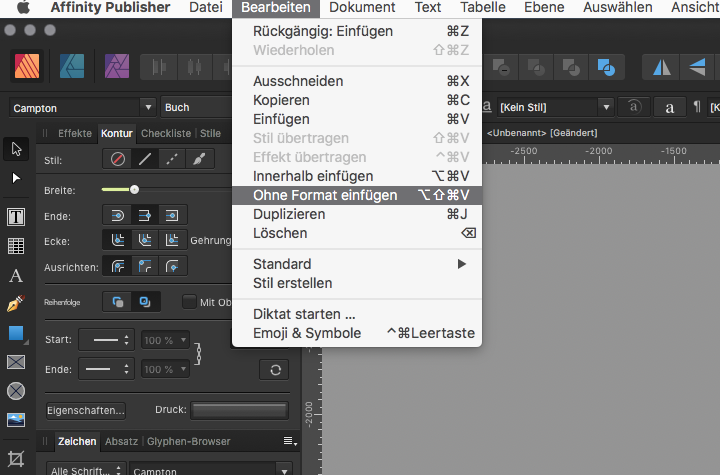Click the character style 'a' button

pyautogui.click(x=669, y=107)
